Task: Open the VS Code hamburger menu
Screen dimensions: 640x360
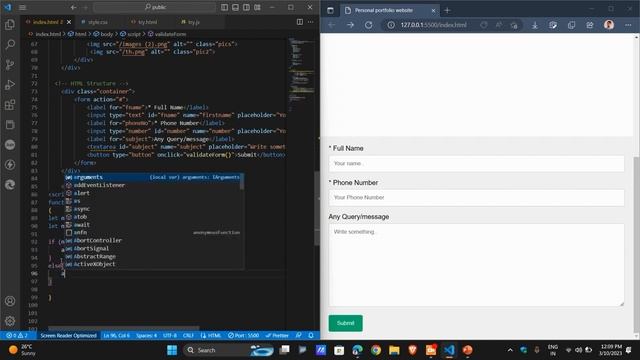Action: 22,7
